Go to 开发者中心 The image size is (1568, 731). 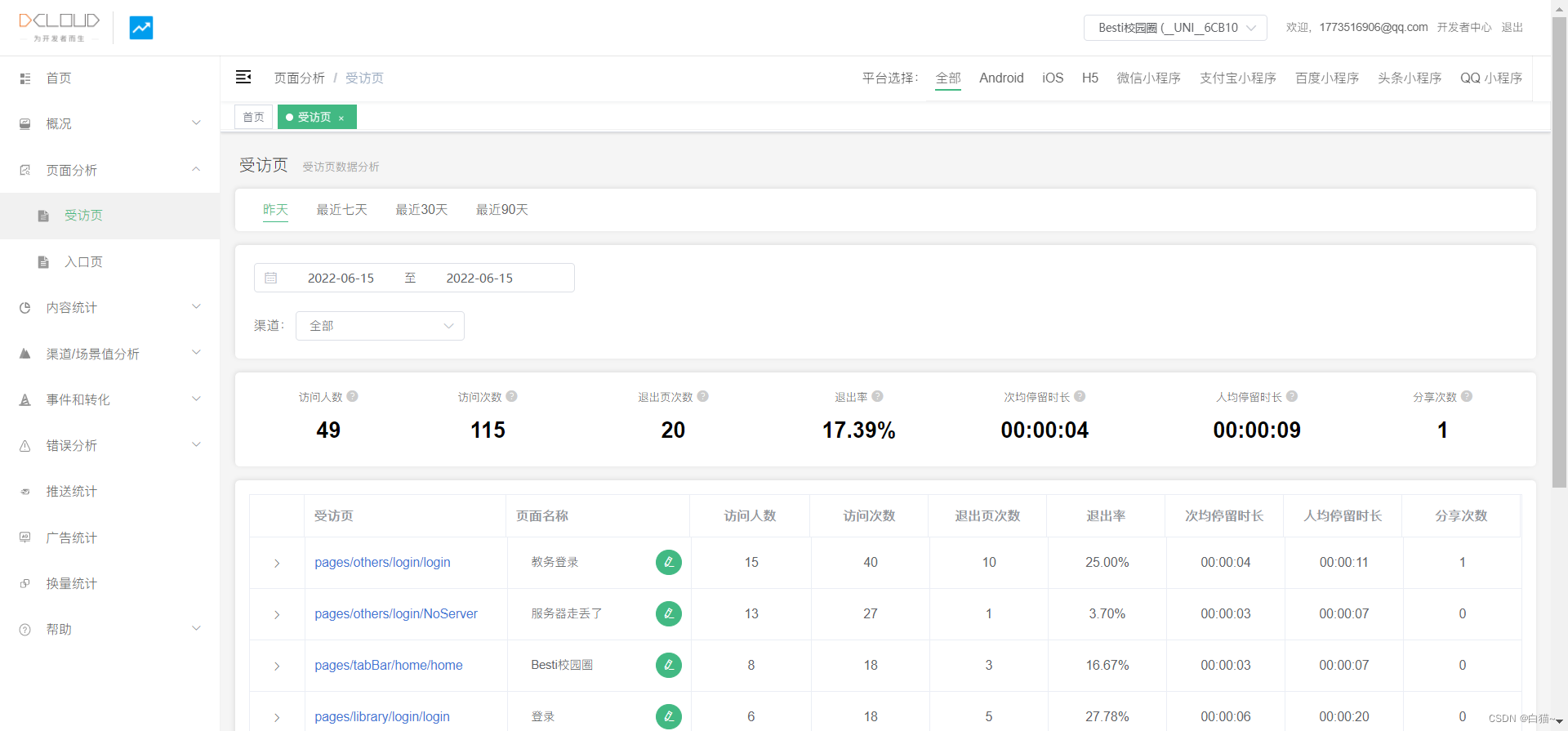[x=1464, y=27]
